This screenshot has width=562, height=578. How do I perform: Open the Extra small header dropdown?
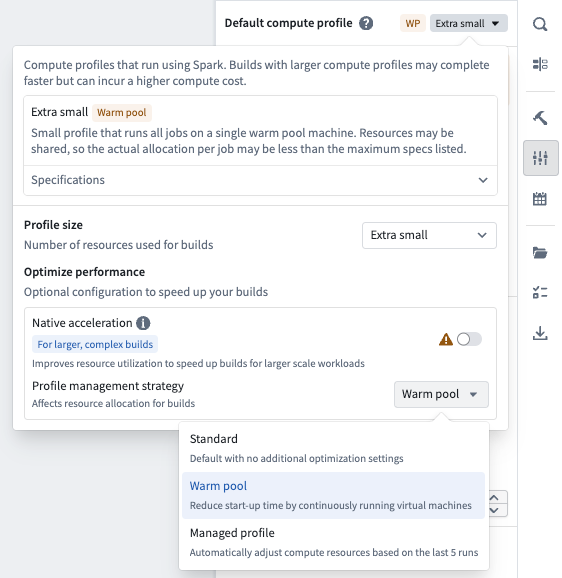coord(469,23)
